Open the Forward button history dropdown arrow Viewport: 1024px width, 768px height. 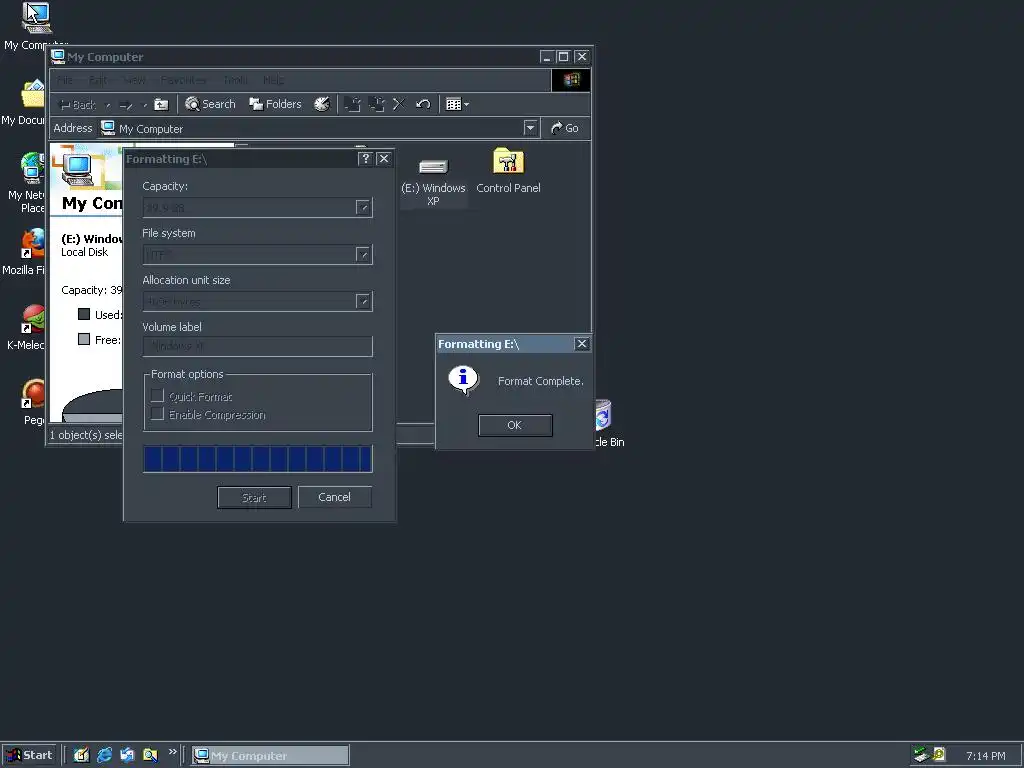click(x=144, y=105)
